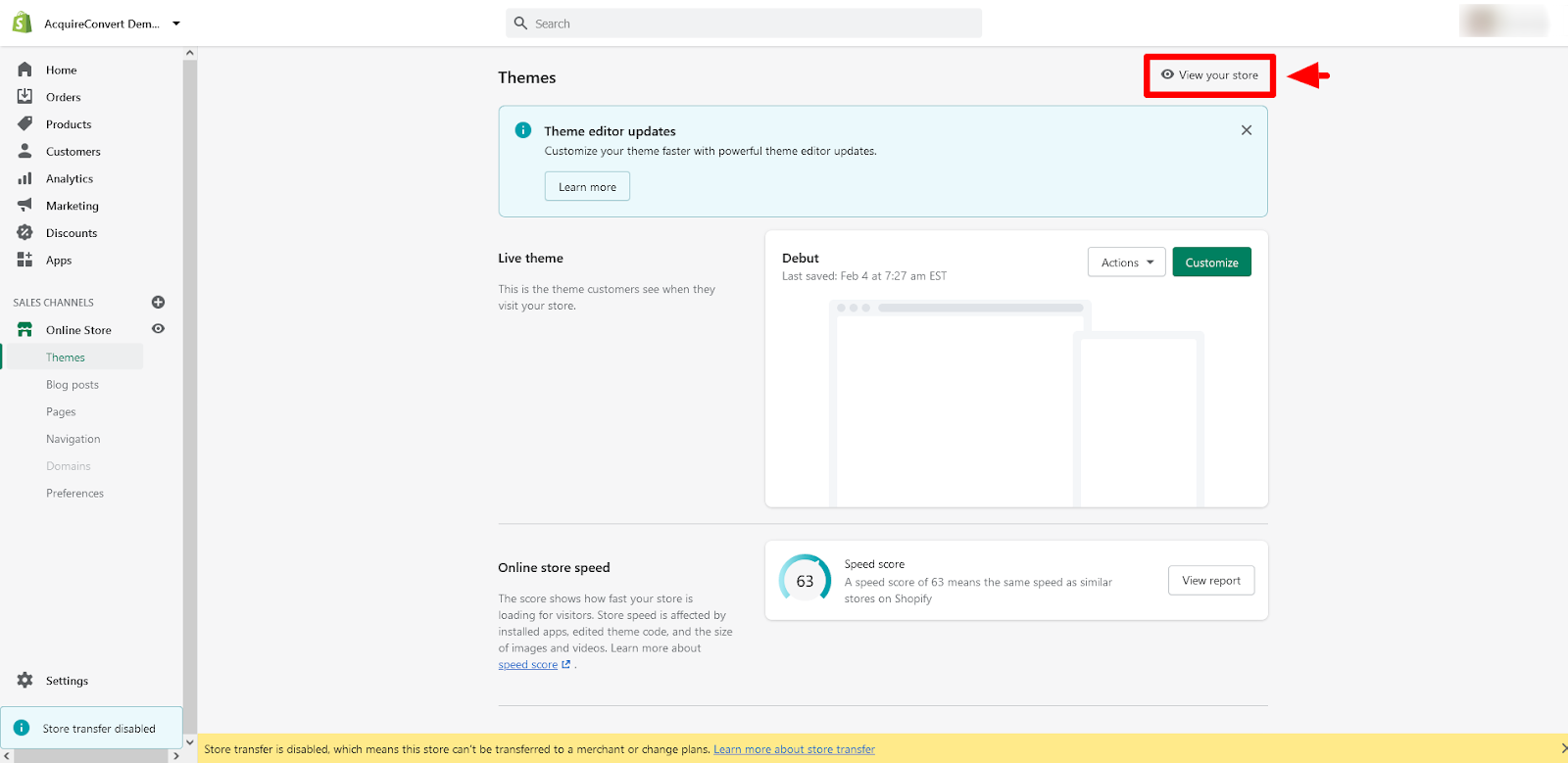This screenshot has height=763, width=1568.
Task: Click the Home icon in sidebar
Action: (x=24, y=70)
